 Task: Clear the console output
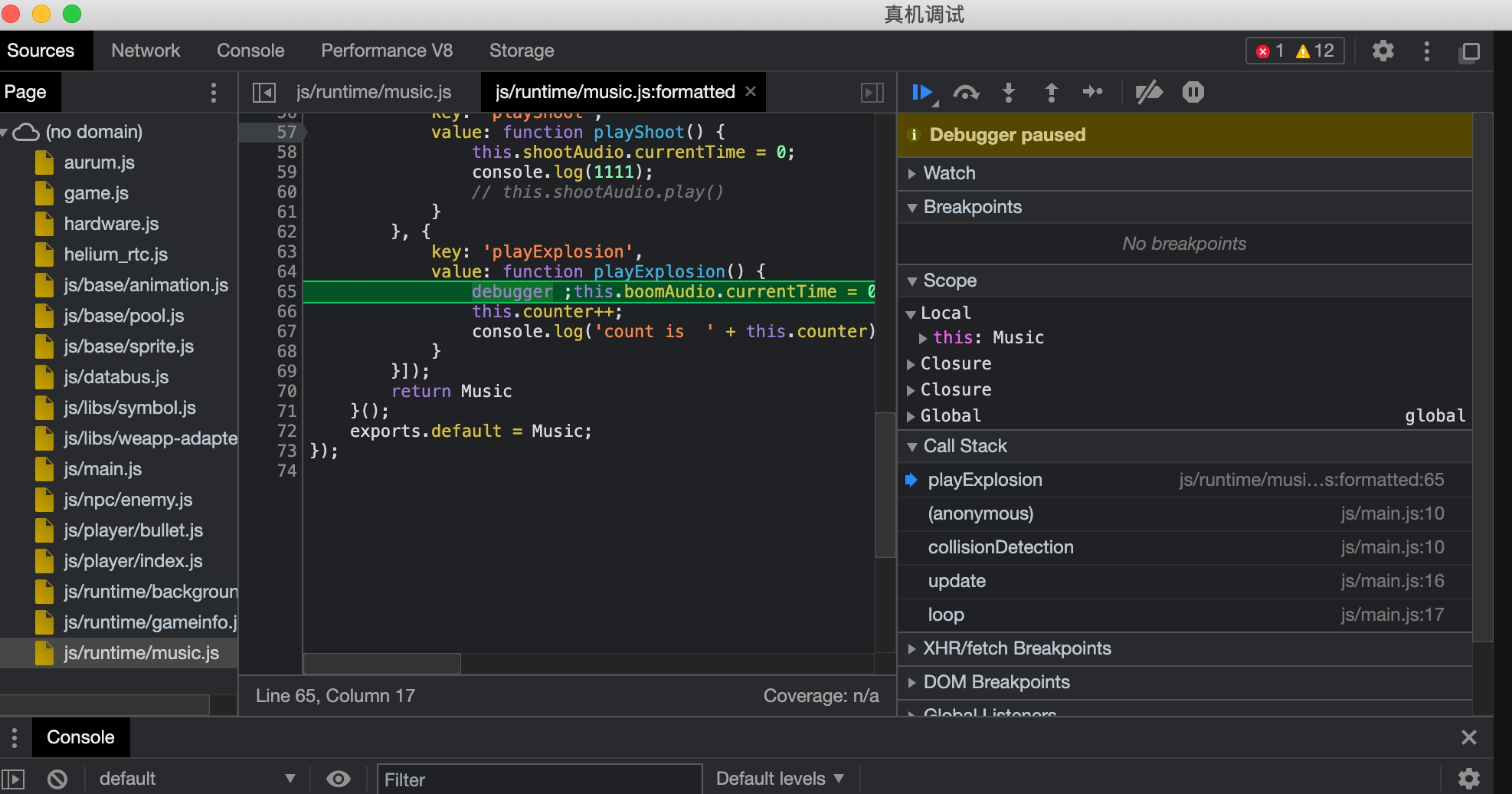click(x=57, y=779)
